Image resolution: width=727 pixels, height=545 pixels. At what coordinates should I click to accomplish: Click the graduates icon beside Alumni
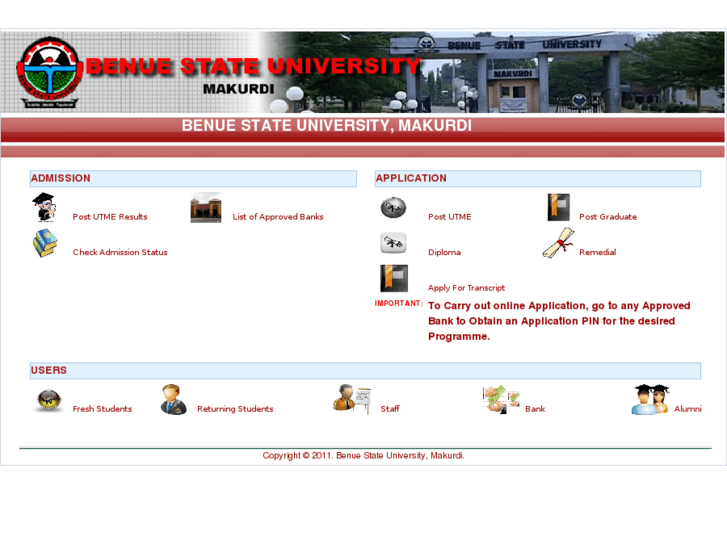(x=650, y=399)
